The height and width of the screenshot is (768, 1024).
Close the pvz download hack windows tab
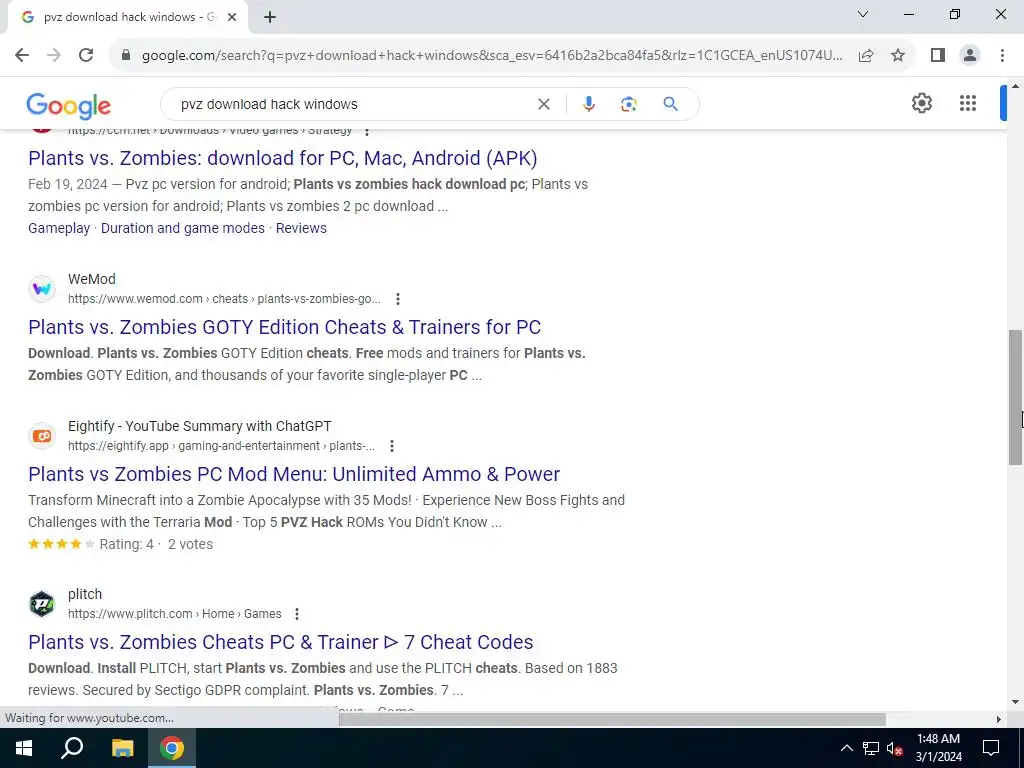tap(232, 17)
